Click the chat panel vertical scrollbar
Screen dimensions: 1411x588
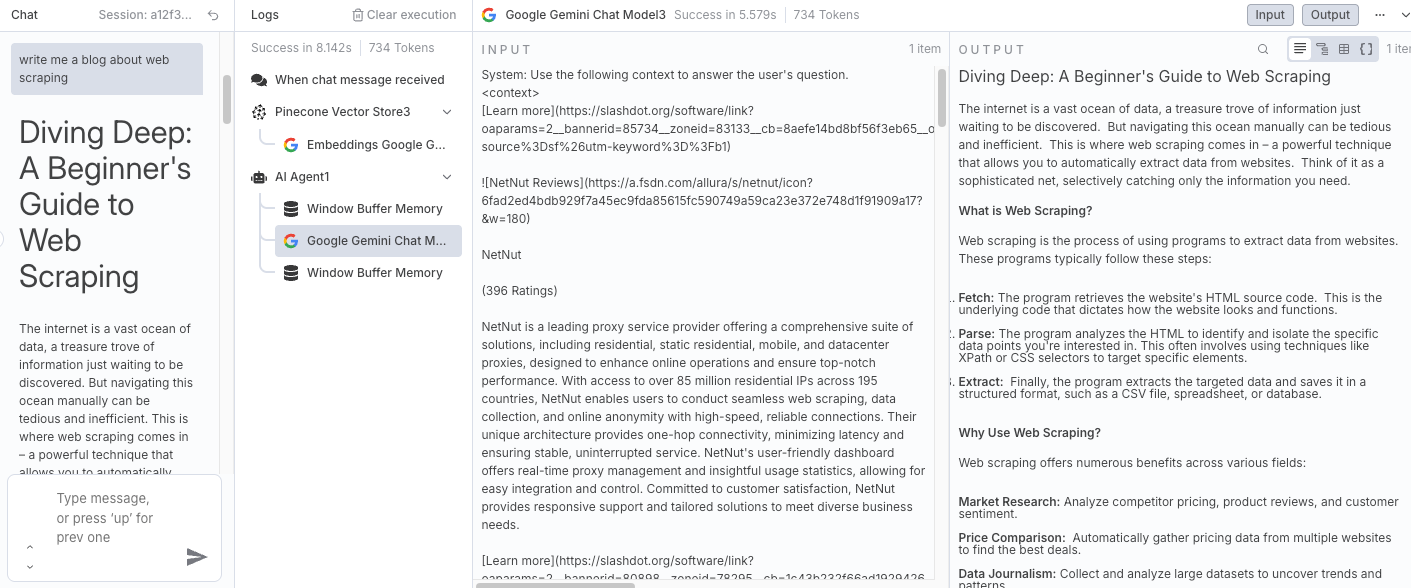(227, 100)
